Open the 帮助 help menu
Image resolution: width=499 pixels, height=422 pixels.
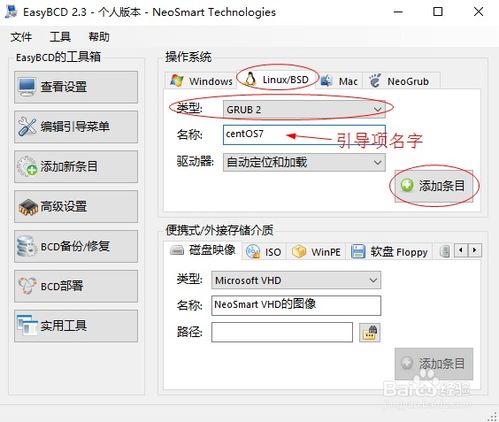coord(99,37)
